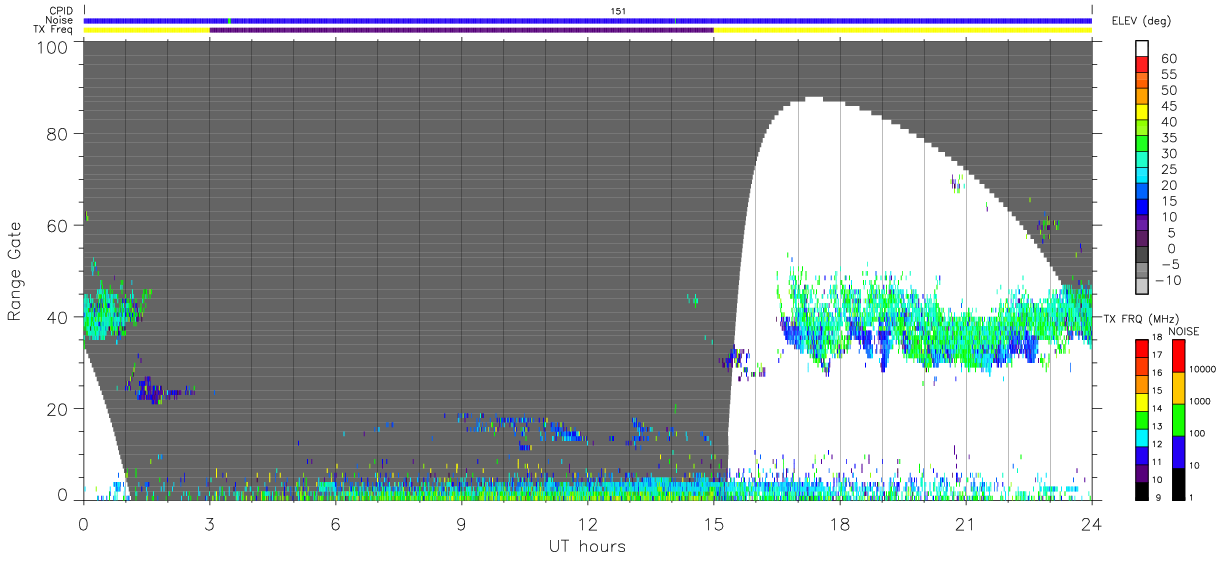
Task: Pick noise color between 1000 and 10000
Action: [1178, 388]
